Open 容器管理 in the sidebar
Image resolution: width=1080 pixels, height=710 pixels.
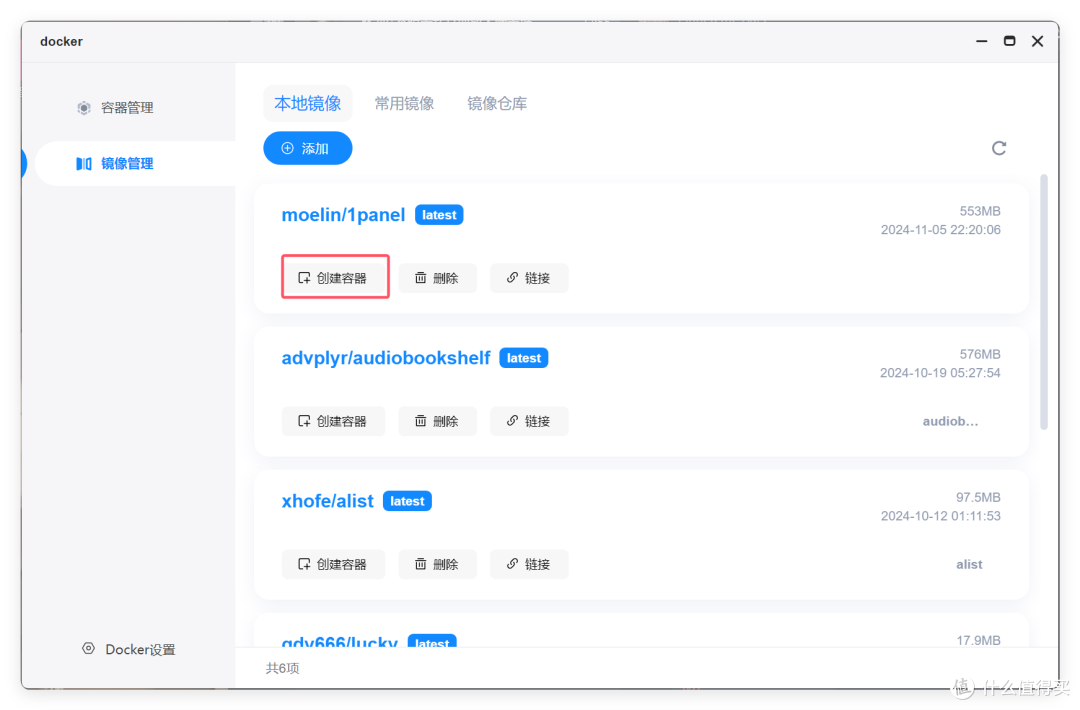click(115, 108)
